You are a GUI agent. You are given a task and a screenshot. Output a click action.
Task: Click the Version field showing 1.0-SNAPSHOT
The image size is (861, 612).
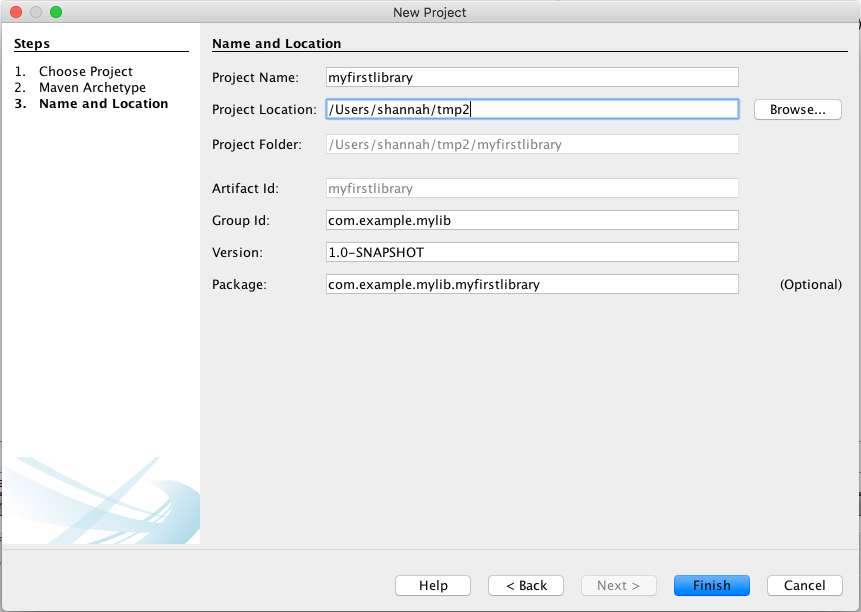(530, 252)
